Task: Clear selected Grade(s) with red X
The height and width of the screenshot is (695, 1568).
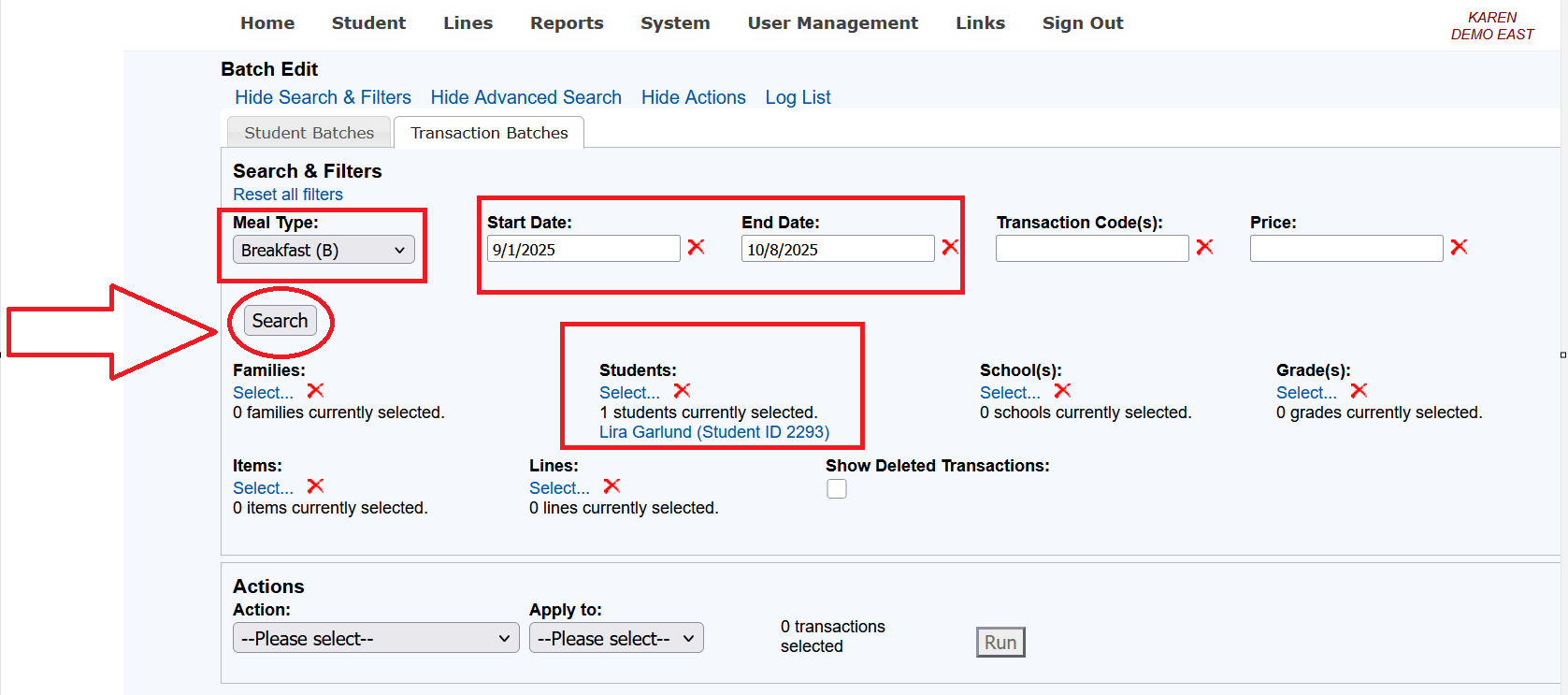Action: [x=1359, y=391]
